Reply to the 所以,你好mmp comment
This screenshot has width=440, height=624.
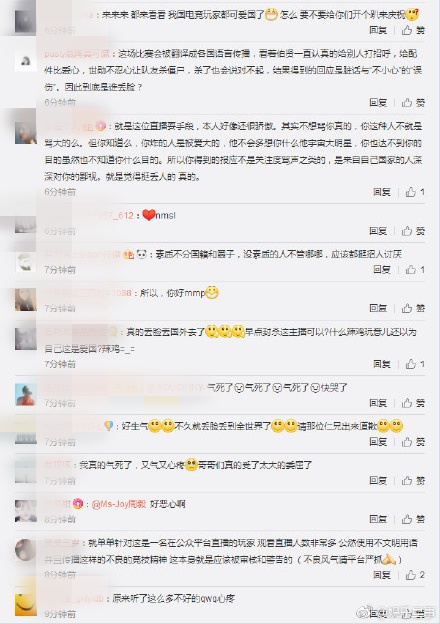pyautogui.click(x=378, y=308)
